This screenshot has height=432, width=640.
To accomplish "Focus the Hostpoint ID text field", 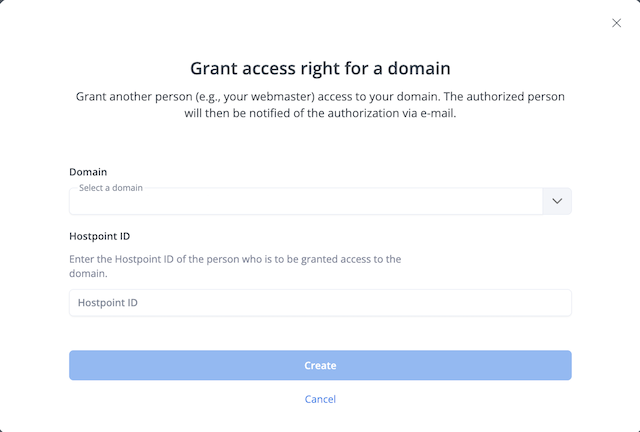I will click(x=320, y=303).
